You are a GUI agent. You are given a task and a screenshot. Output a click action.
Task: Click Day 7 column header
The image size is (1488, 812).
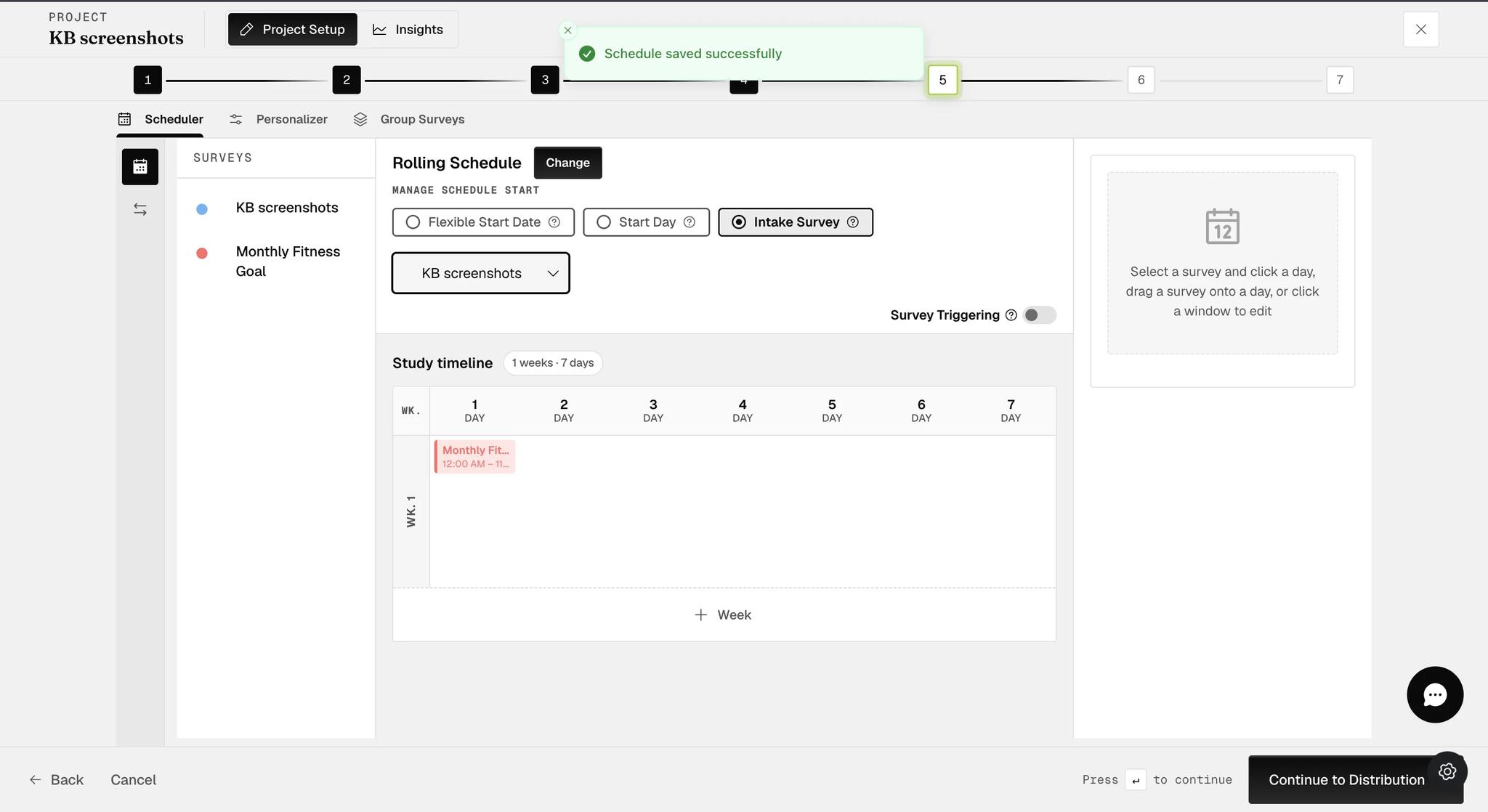tap(1011, 410)
